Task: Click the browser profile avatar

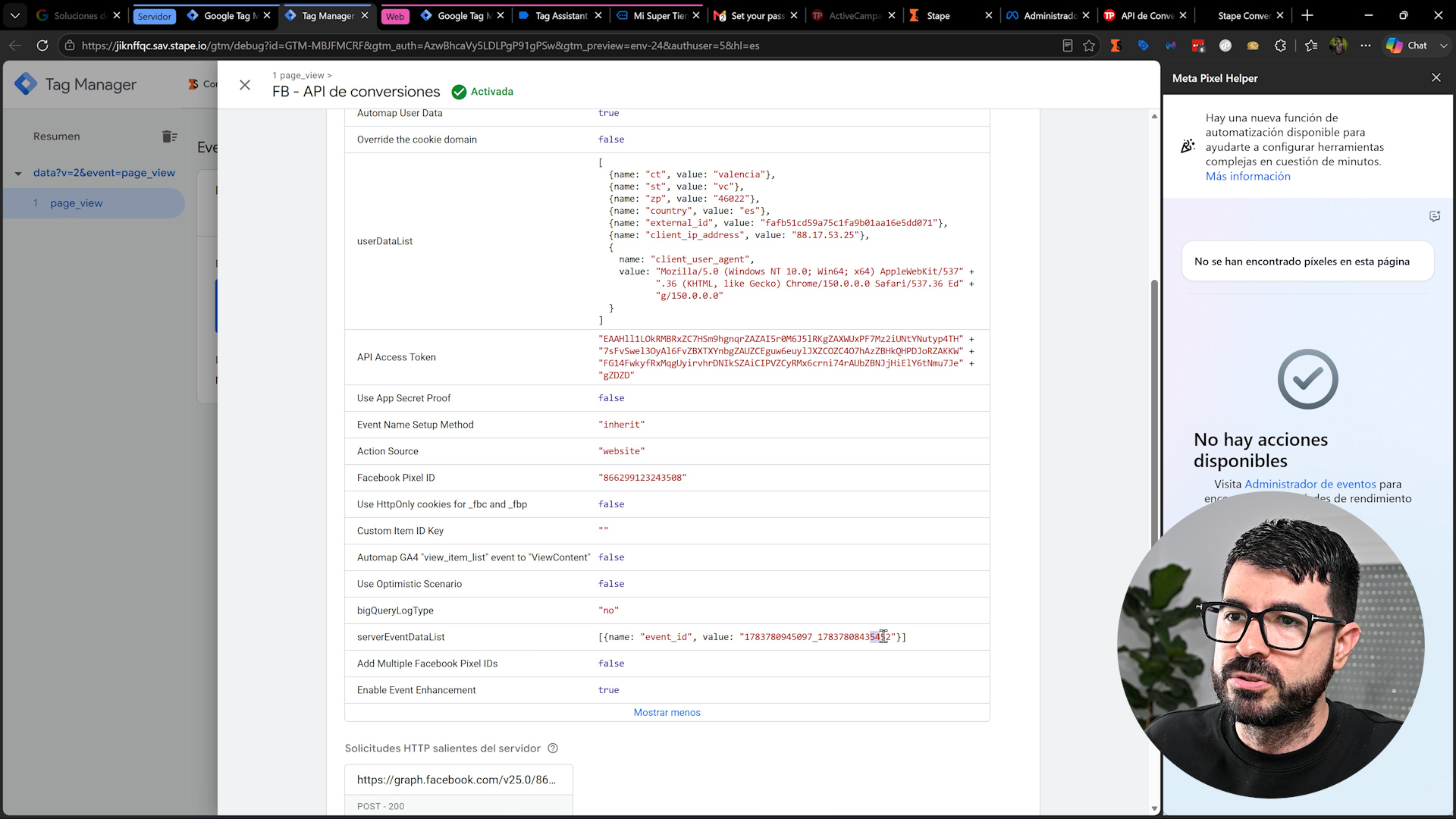Action: tap(1338, 45)
